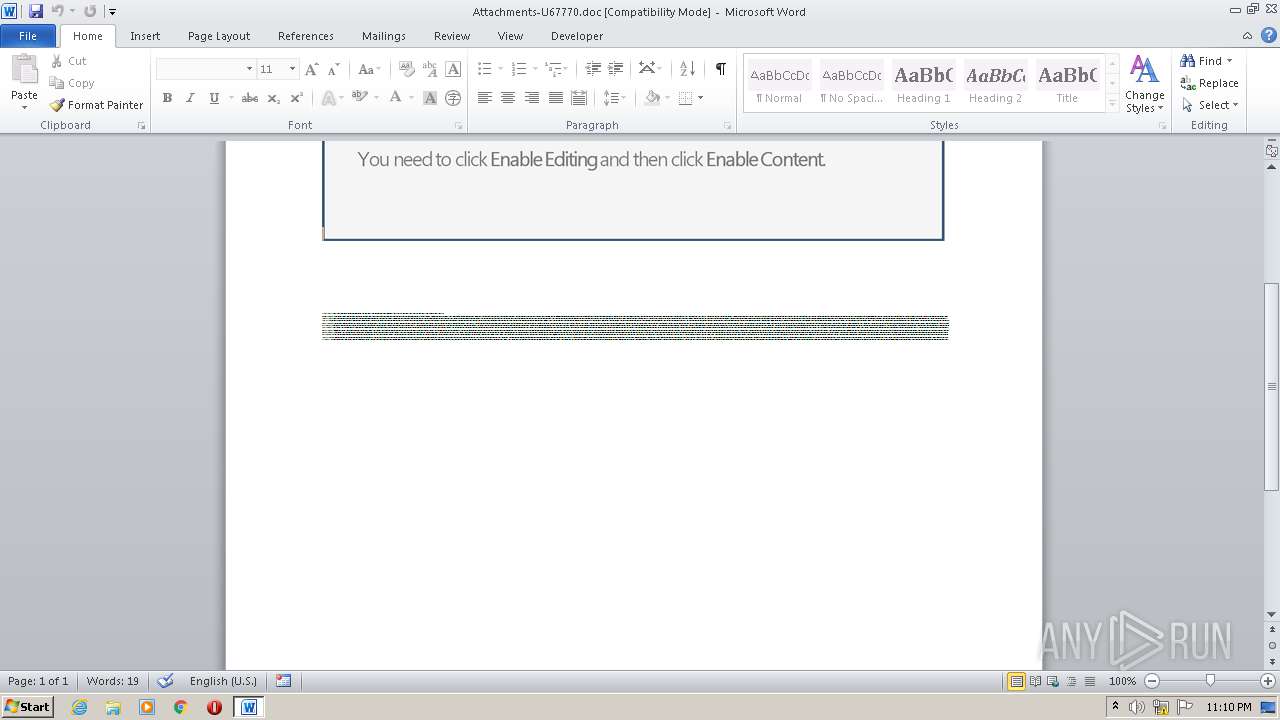Apply the No Spacing style
The image size is (1280, 720).
(851, 84)
